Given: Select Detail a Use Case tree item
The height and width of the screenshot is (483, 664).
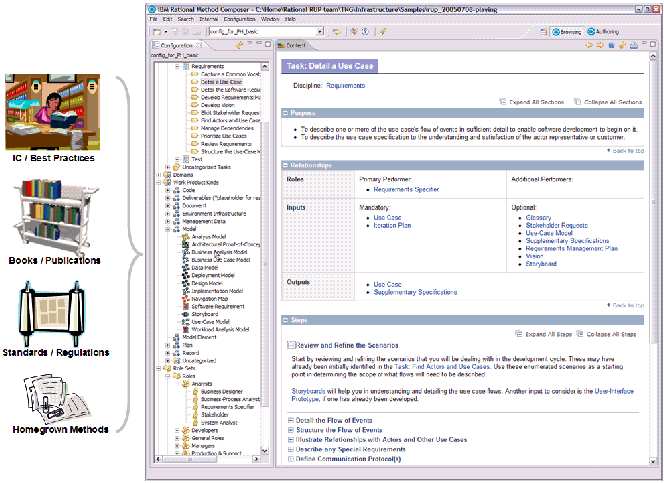Looking at the screenshot, I should coord(221,82).
